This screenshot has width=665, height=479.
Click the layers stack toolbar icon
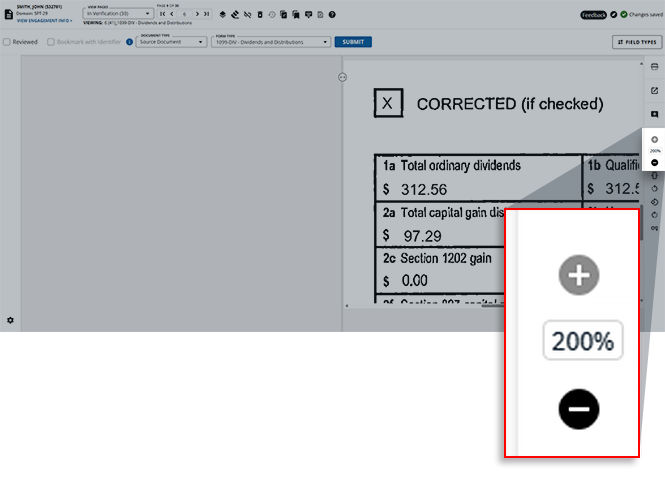223,14
